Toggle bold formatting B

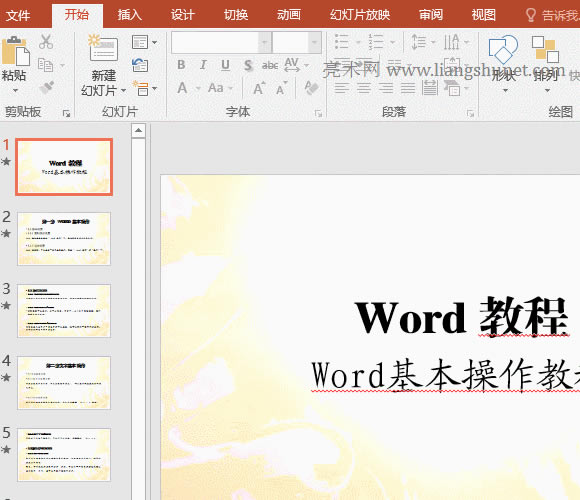(x=181, y=65)
